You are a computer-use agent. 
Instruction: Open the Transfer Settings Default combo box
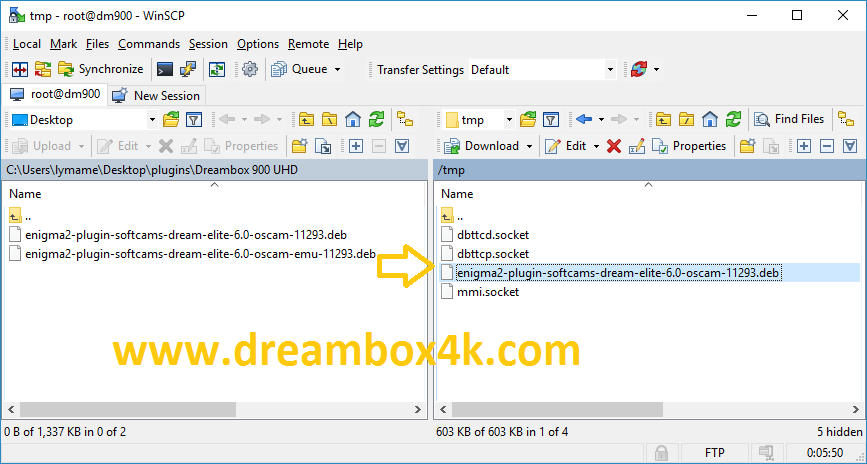(542, 70)
